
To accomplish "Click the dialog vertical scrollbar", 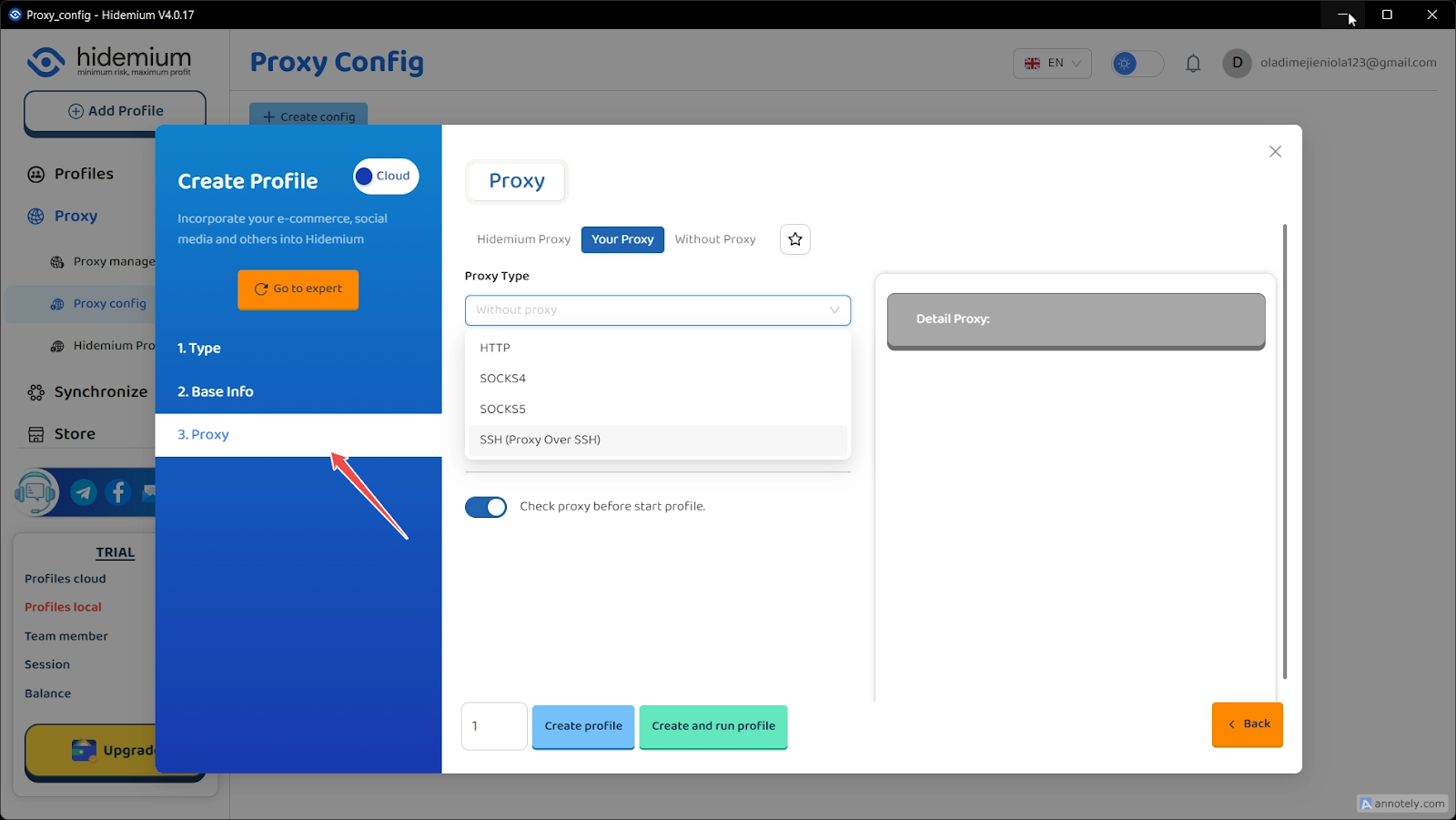I will click(1285, 451).
